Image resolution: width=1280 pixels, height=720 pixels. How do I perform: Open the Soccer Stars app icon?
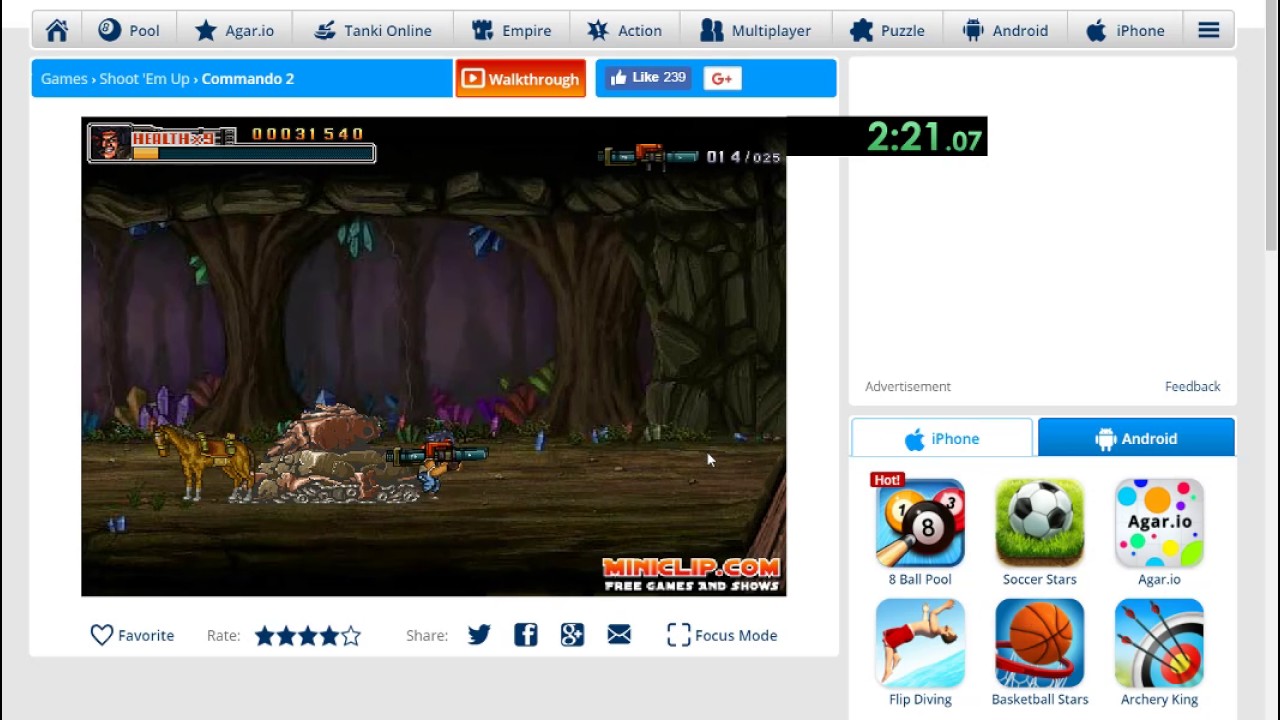click(x=1040, y=523)
